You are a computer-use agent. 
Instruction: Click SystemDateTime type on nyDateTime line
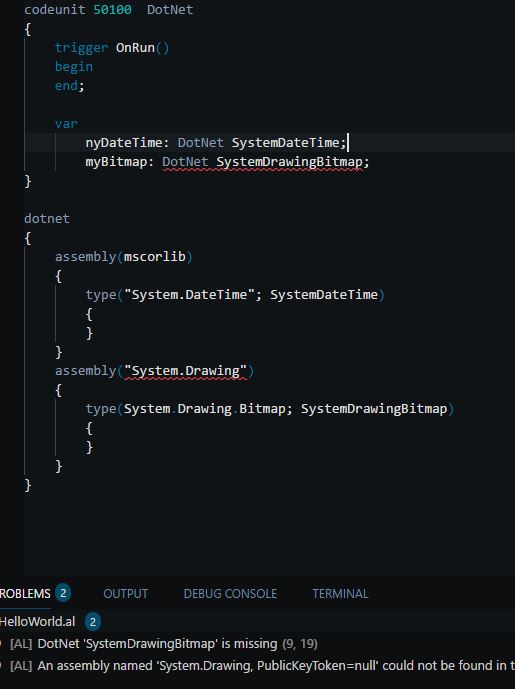tap(286, 143)
